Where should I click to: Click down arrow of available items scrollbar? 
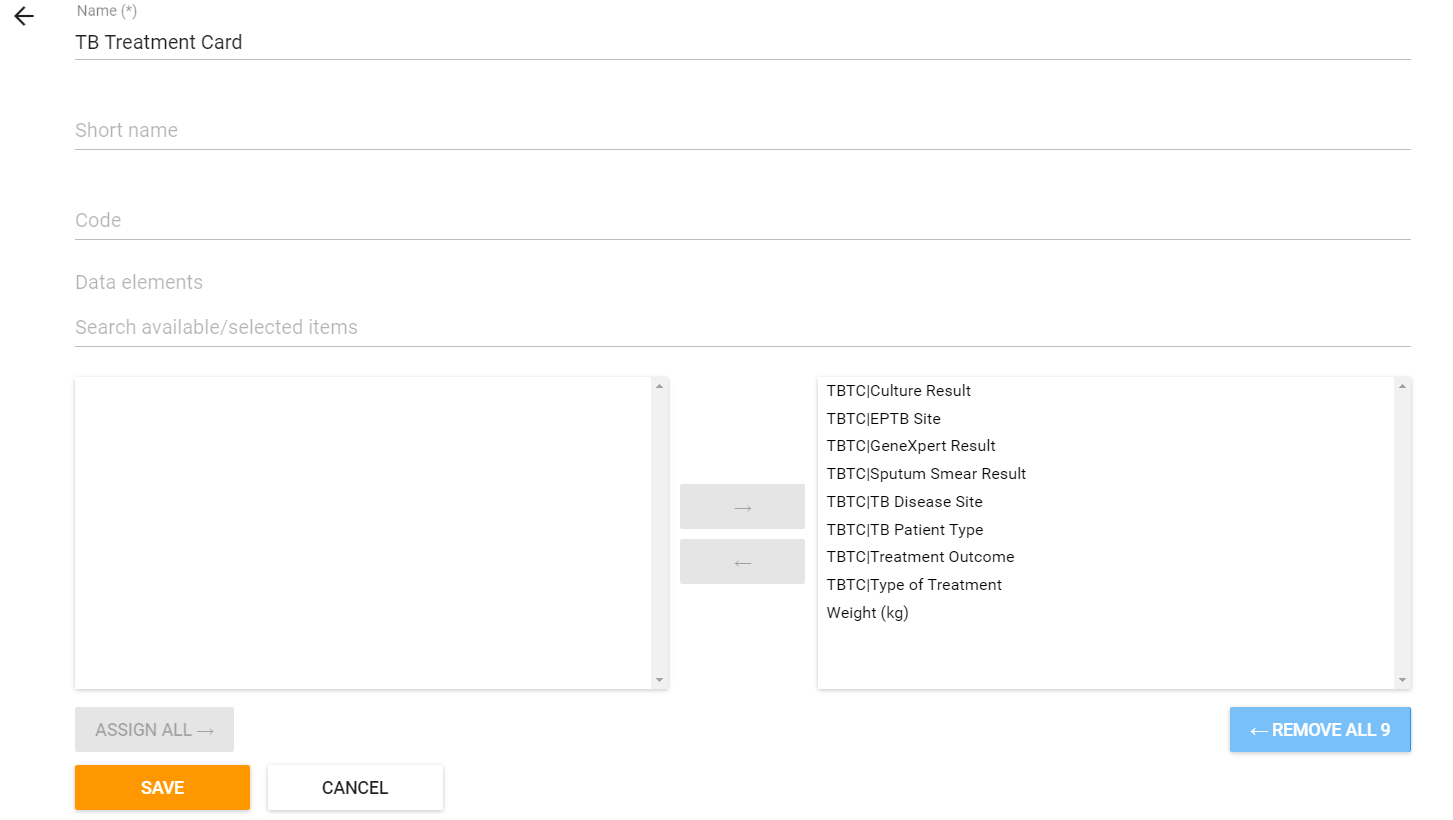659,680
